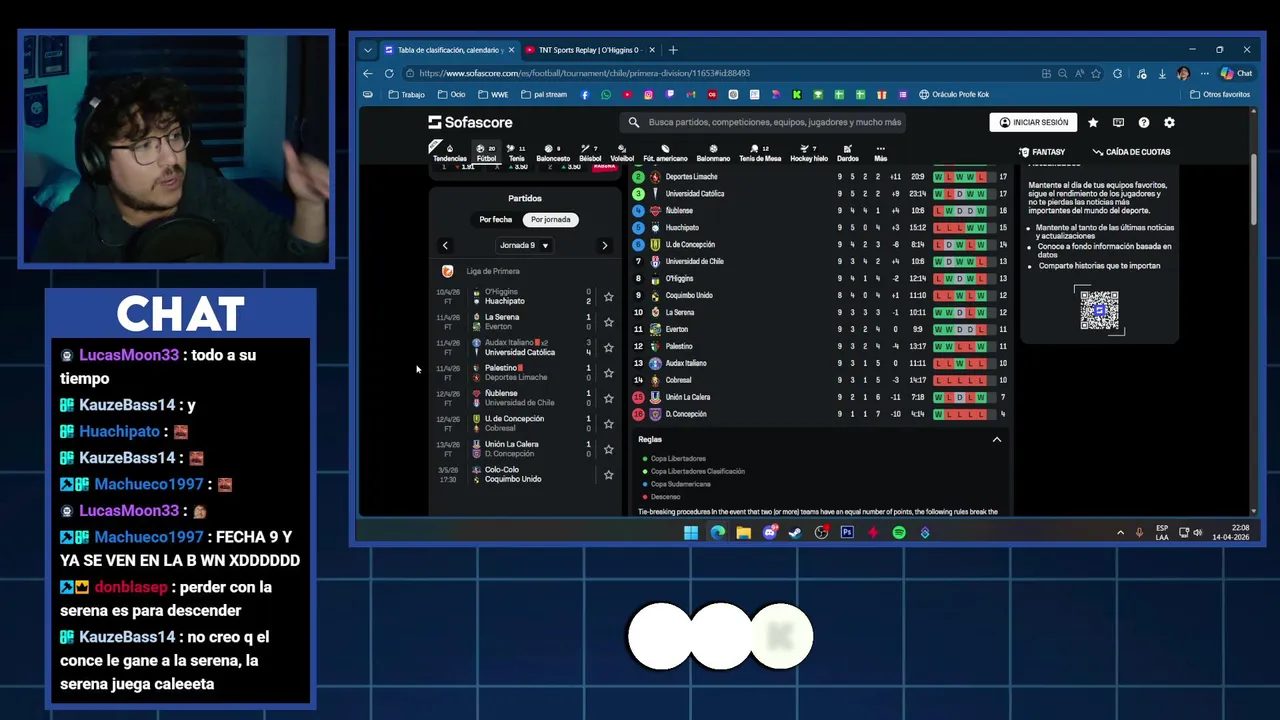Open Sofascore favorites star in header
Image resolution: width=1280 pixels, height=720 pixels.
(1093, 122)
